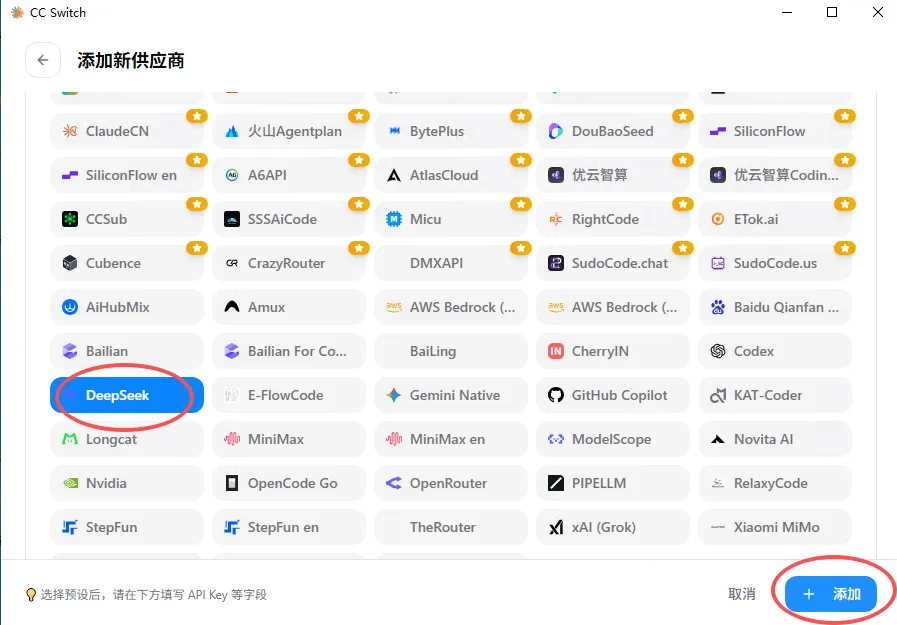Pick the A6API provider
This screenshot has height=625, width=897.
coord(289,175)
